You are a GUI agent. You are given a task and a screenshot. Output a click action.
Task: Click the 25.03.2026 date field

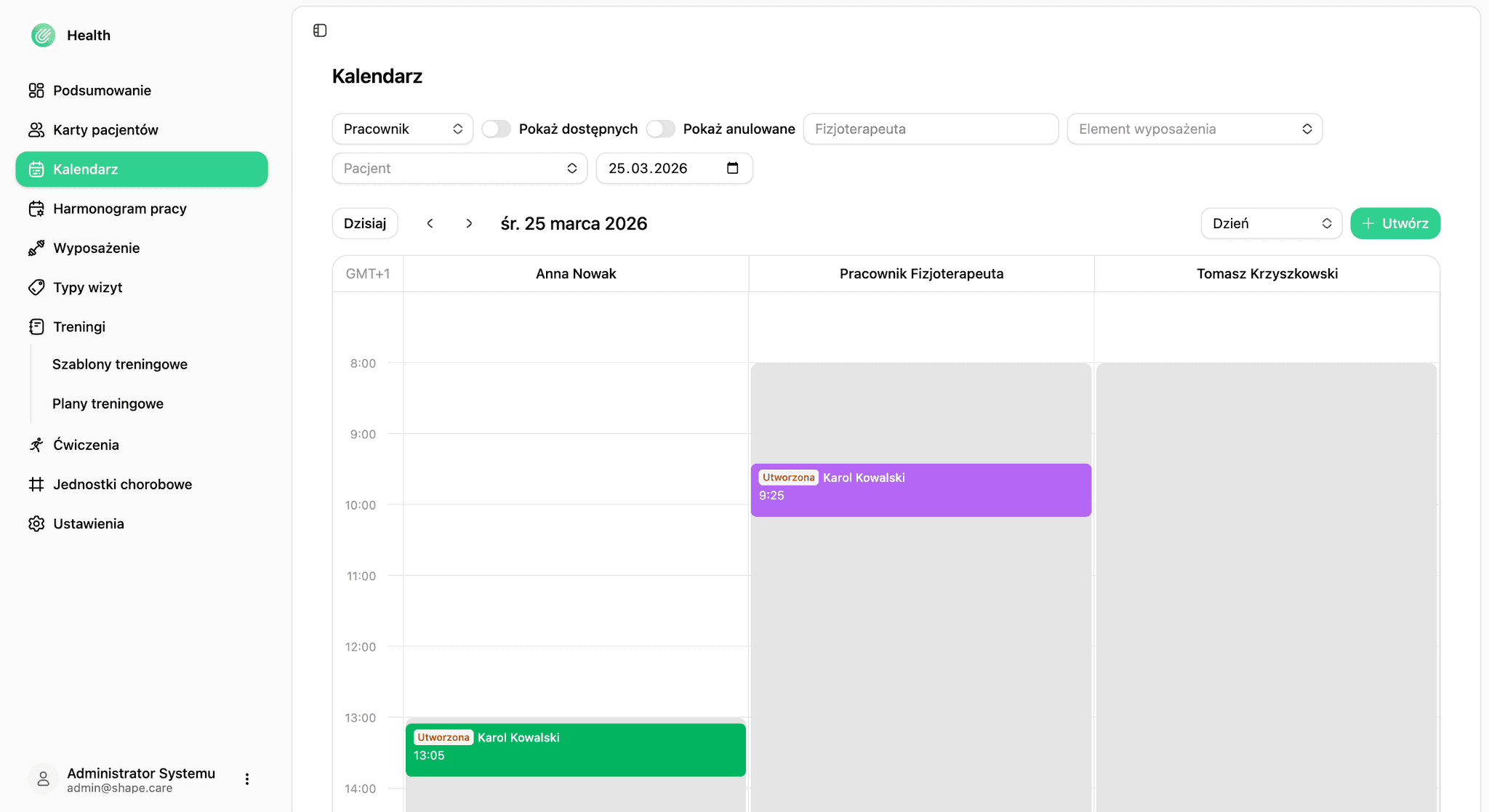(x=674, y=168)
